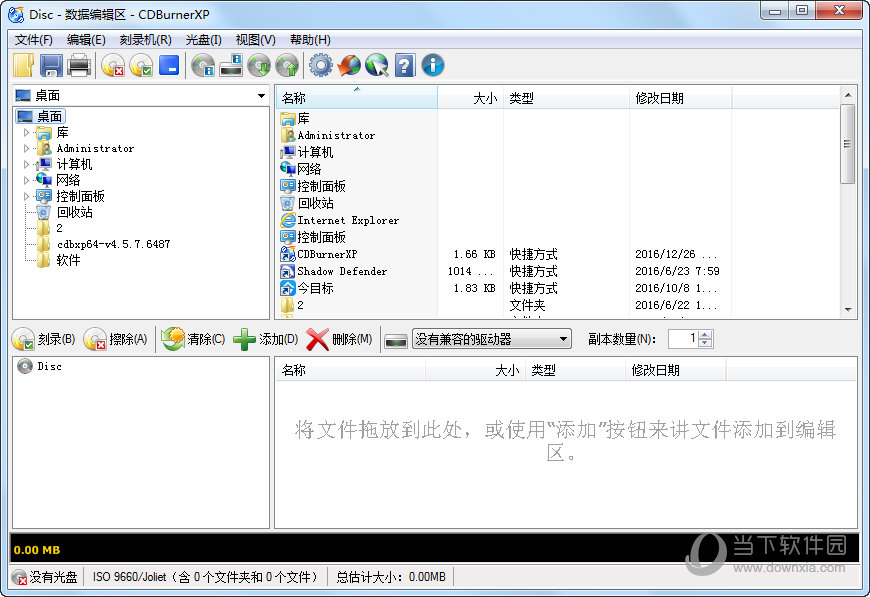Screen dimensions: 870x597
Task: Click the disc icon with green down arrow
Action: 259,65
